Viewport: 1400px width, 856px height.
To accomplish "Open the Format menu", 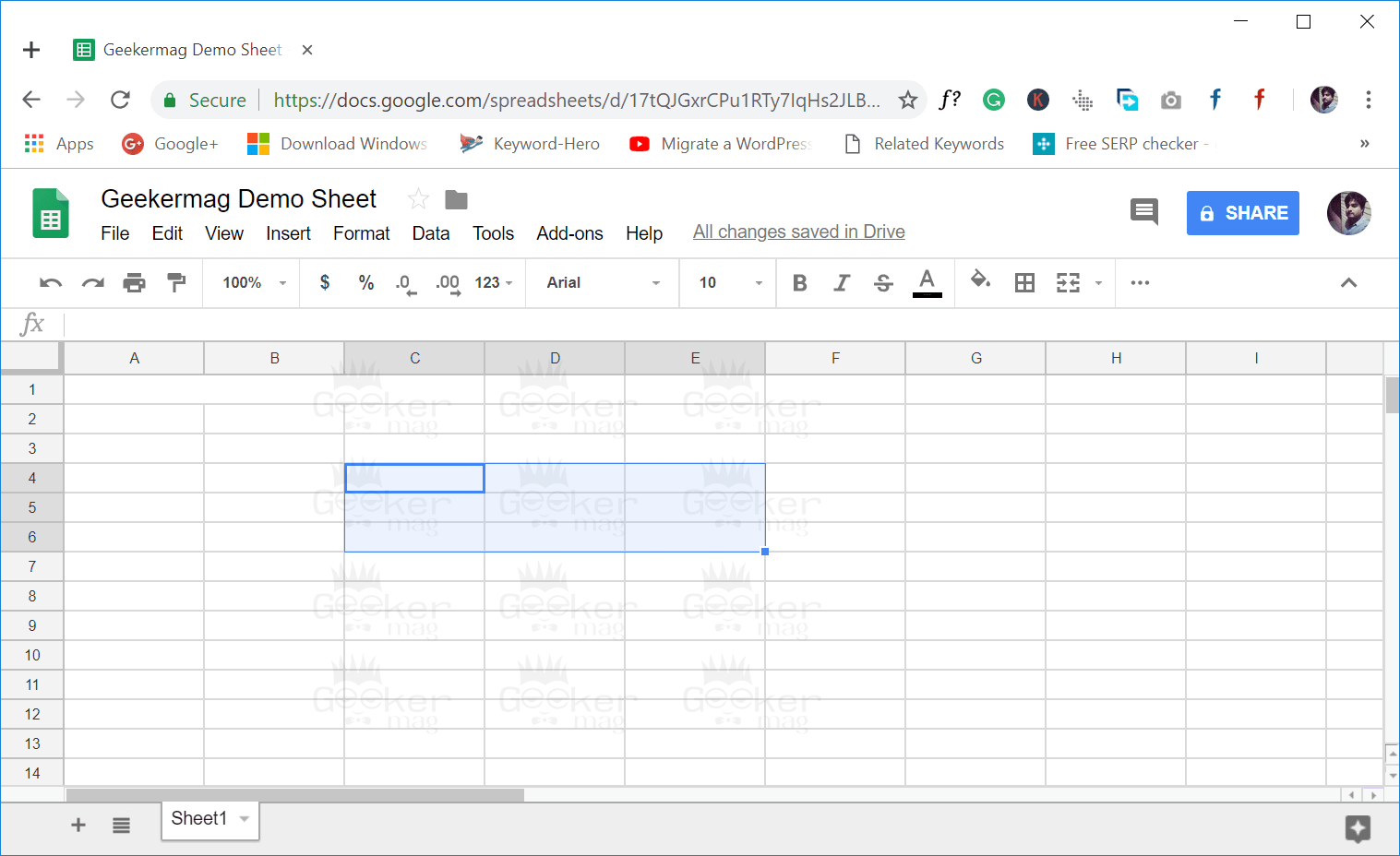I will pyautogui.click(x=361, y=233).
